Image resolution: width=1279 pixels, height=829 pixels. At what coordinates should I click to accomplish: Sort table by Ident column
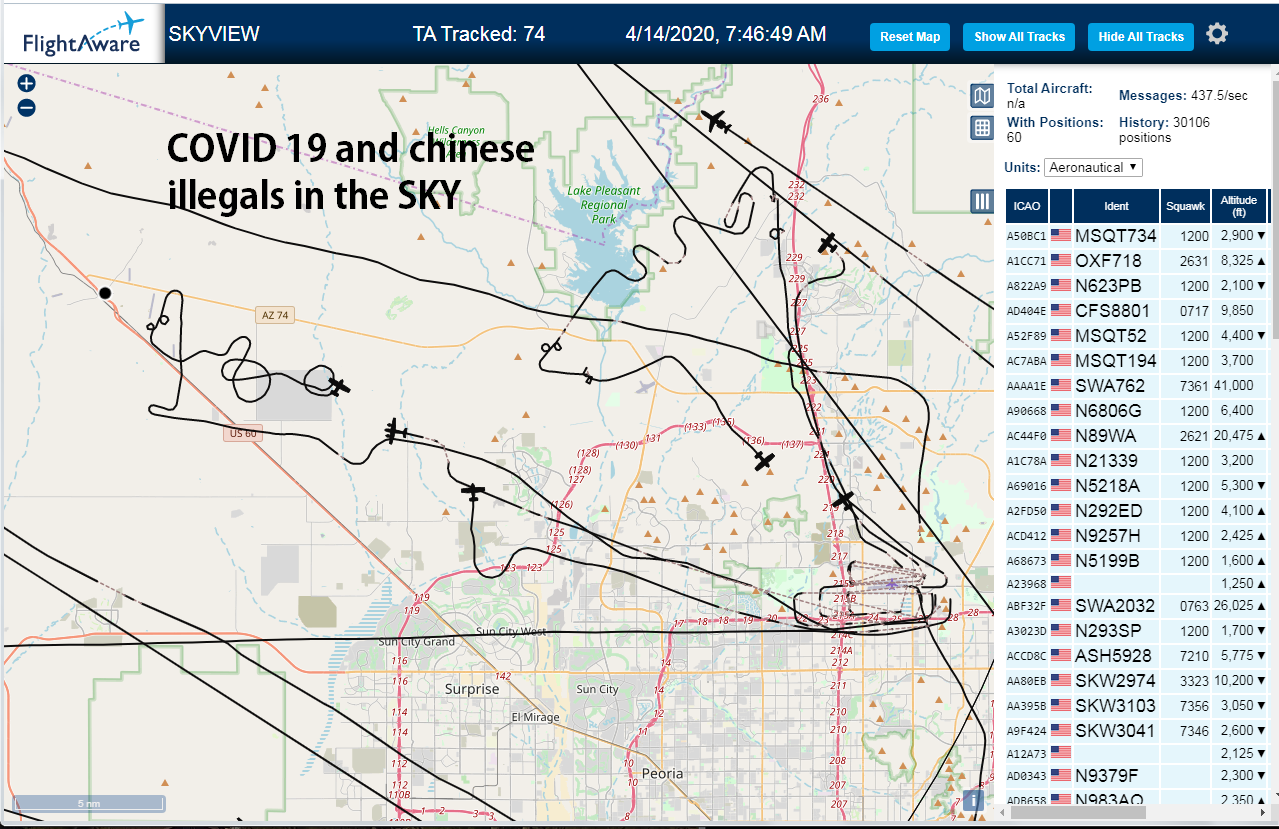pos(1116,206)
